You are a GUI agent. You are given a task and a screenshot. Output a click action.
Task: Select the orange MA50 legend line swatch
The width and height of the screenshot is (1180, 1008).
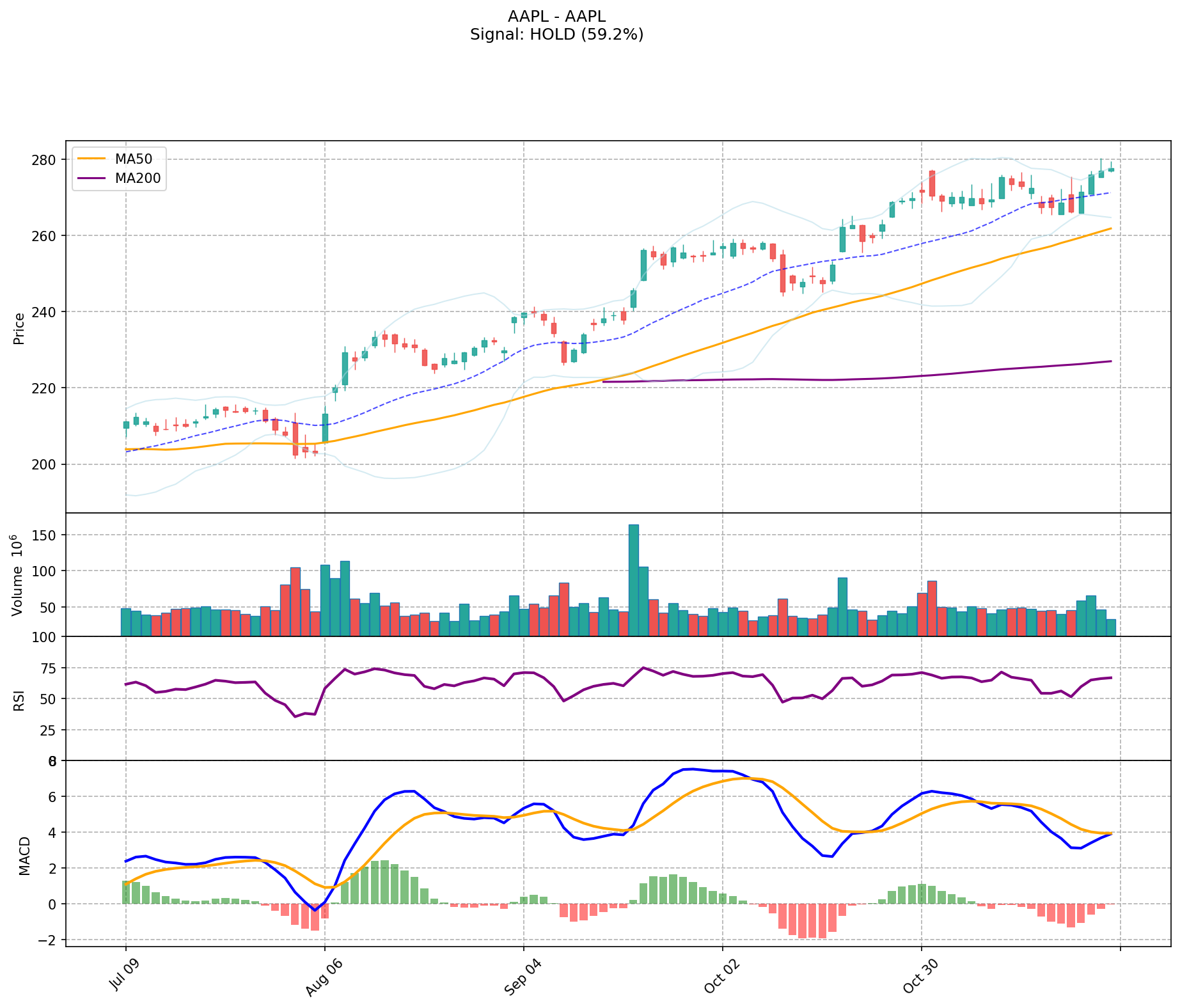[x=92, y=159]
